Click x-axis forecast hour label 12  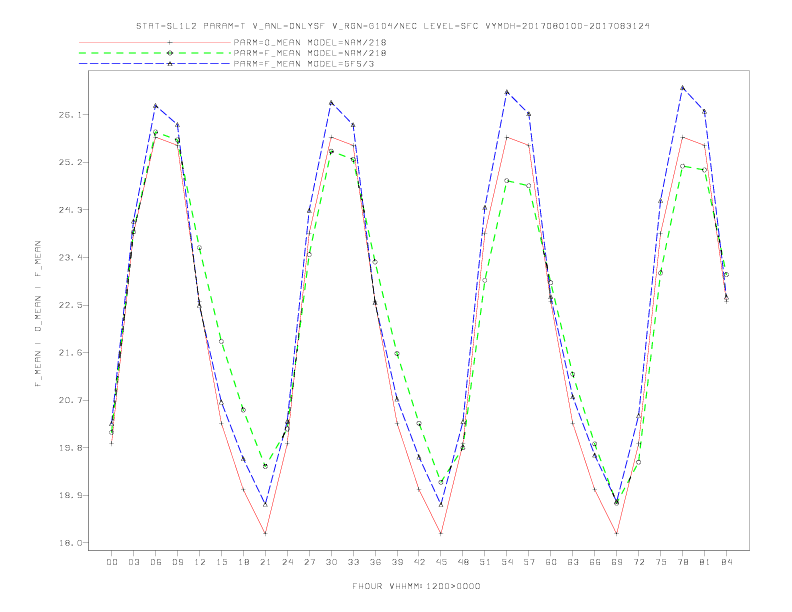click(200, 562)
